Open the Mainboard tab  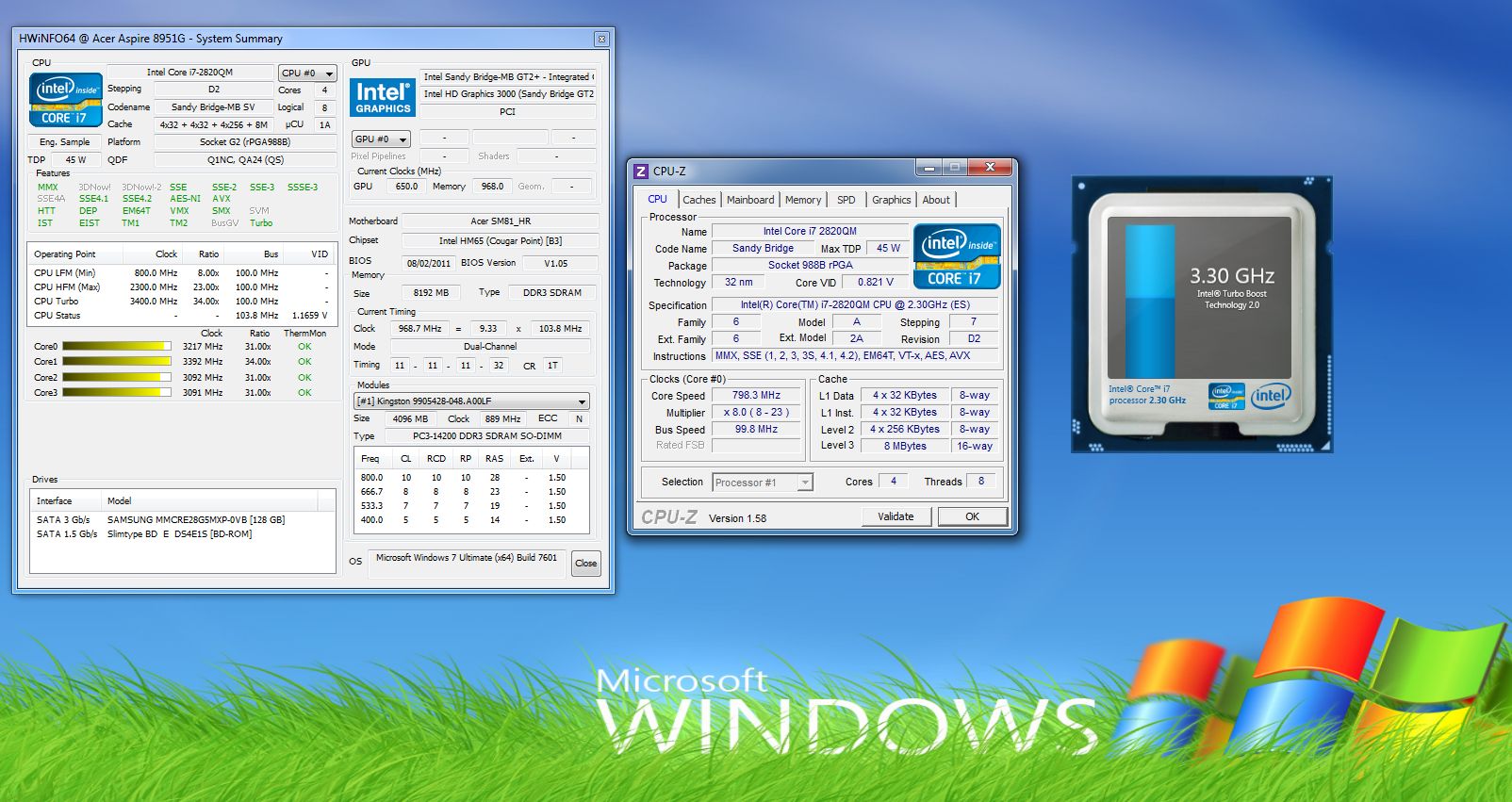click(x=750, y=200)
